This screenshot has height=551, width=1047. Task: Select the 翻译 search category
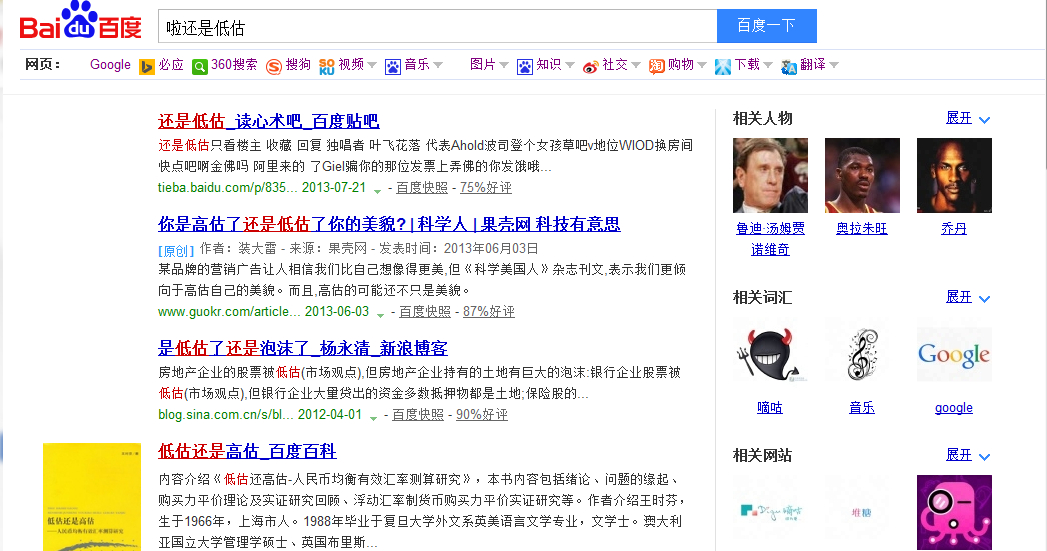[x=813, y=65]
